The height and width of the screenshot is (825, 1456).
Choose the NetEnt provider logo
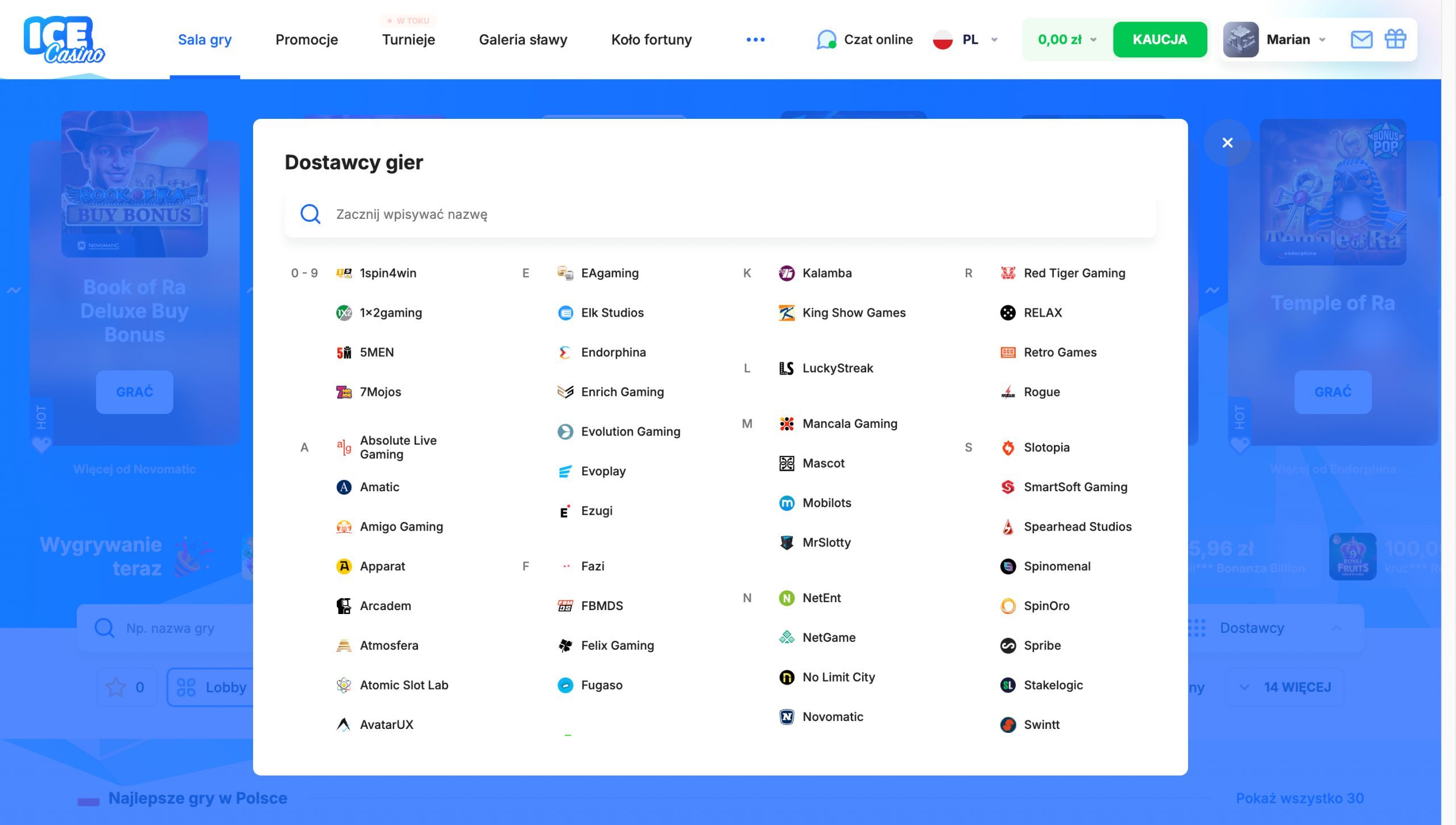coord(786,598)
